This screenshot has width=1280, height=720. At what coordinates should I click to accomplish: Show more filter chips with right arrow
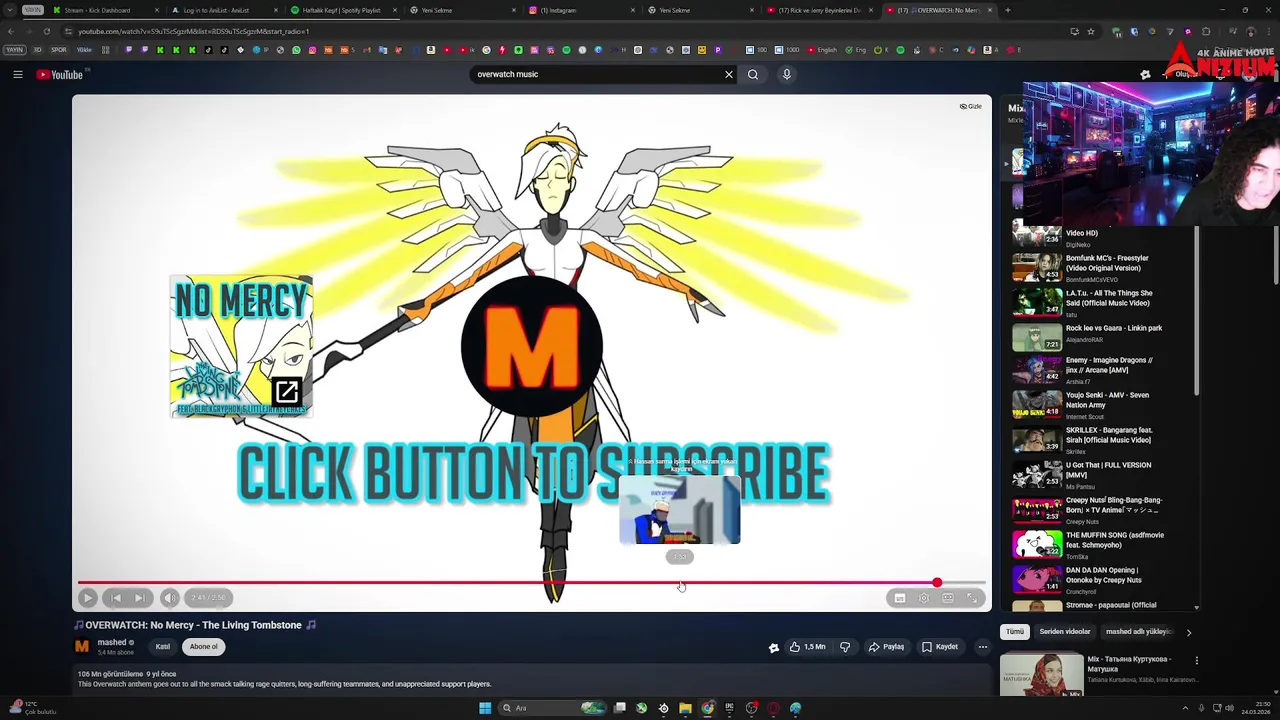[1188, 632]
